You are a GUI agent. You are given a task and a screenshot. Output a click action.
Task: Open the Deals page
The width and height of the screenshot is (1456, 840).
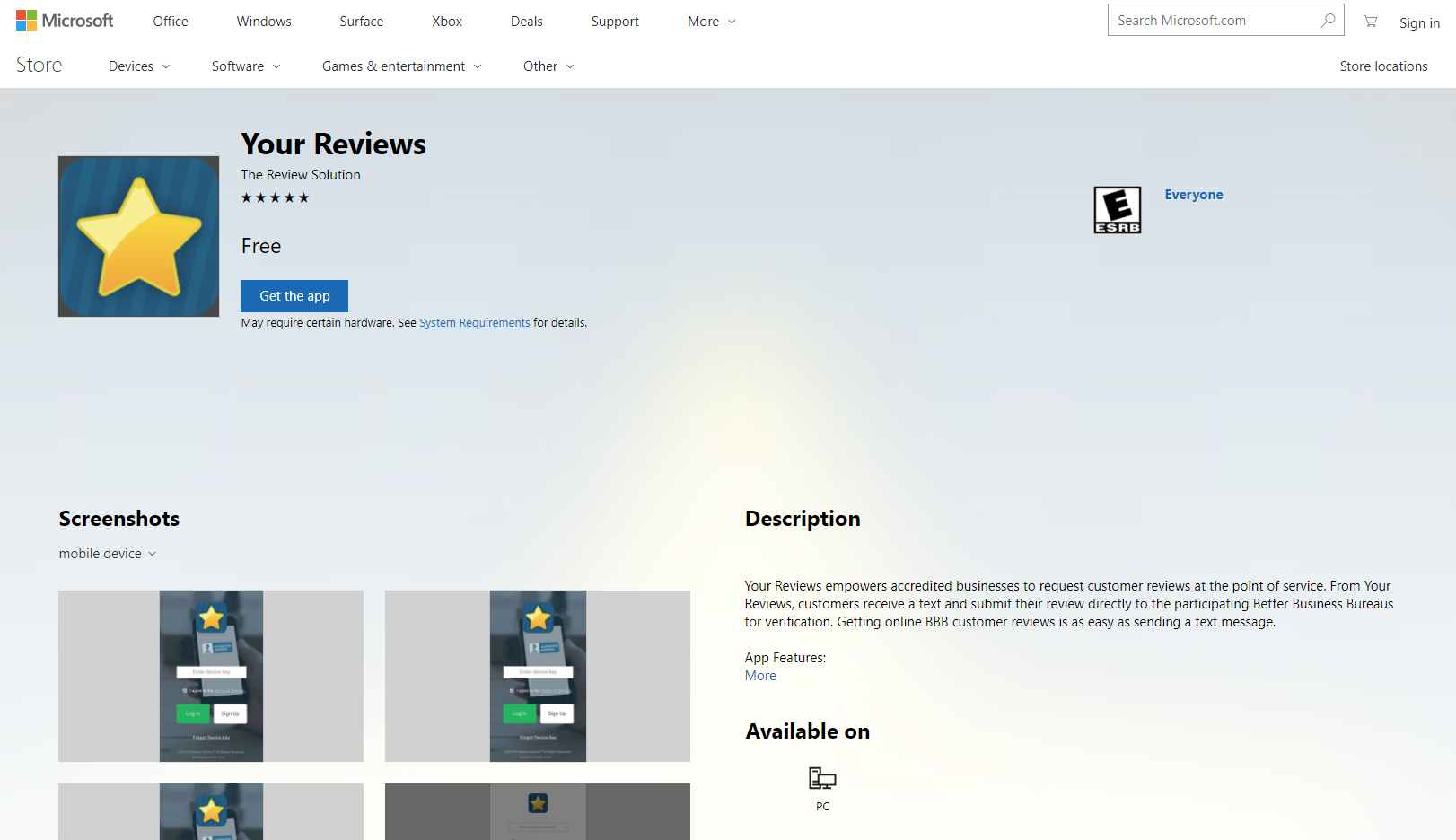coord(527,22)
